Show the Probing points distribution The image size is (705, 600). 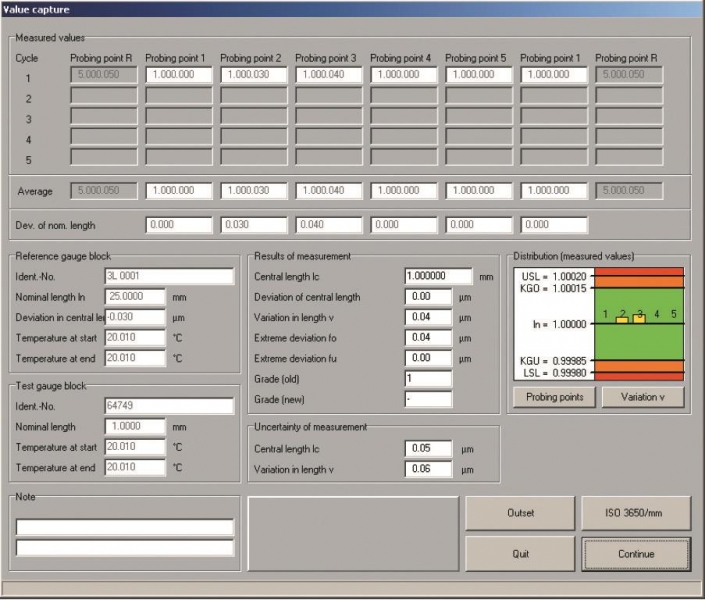click(x=554, y=397)
